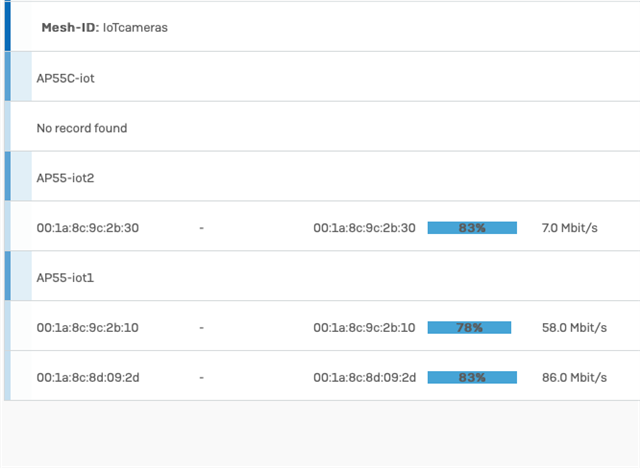Click right-column MAC 00:1a:8c:8d:09:2d

click(x=364, y=378)
